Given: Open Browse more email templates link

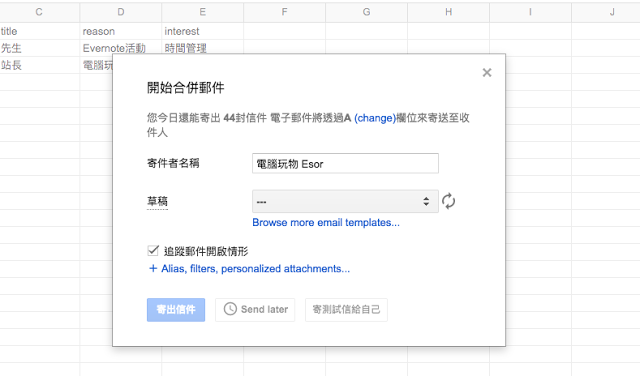Looking at the screenshot, I should [326, 222].
